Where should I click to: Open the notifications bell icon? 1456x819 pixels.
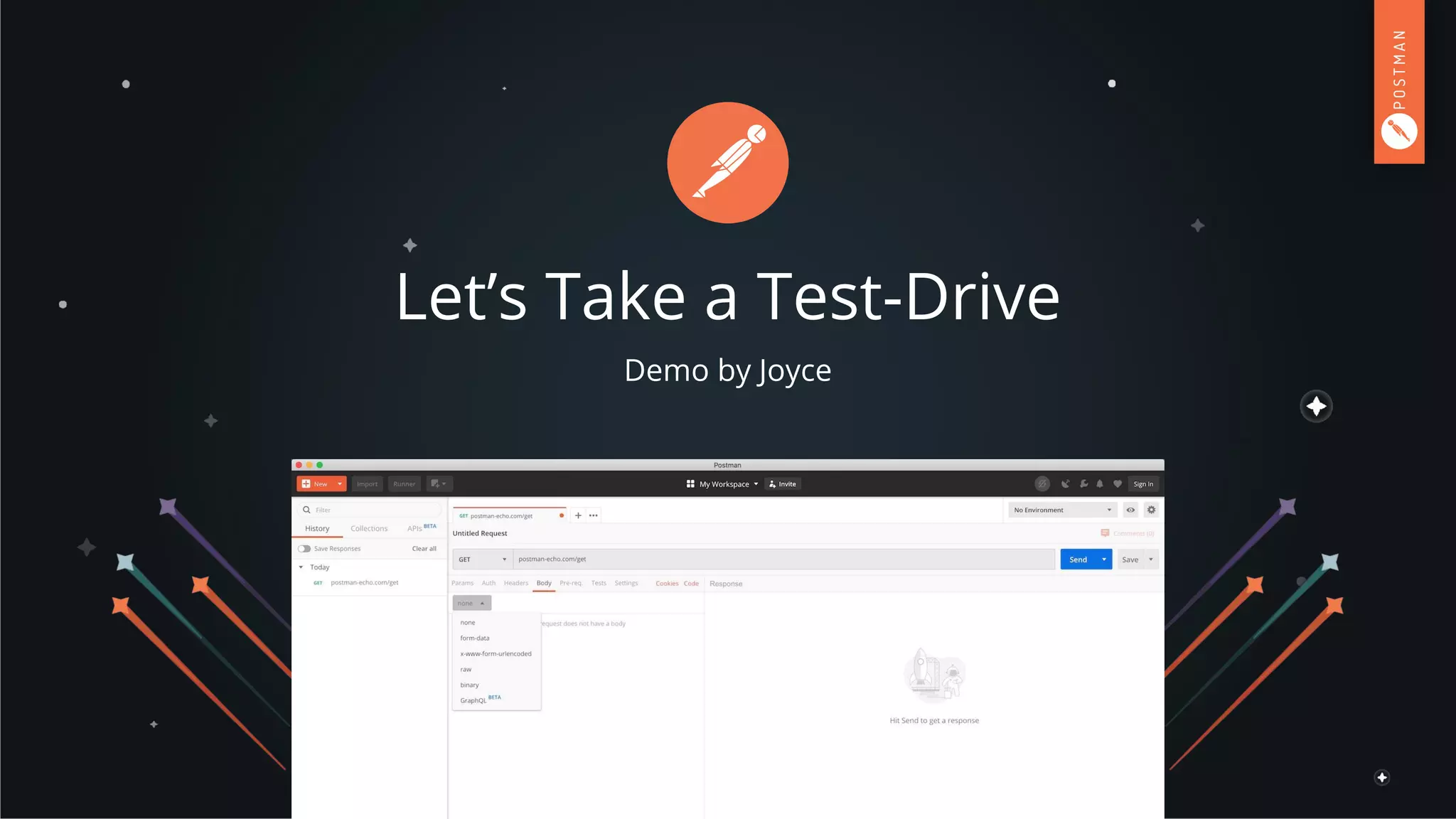[x=1100, y=484]
